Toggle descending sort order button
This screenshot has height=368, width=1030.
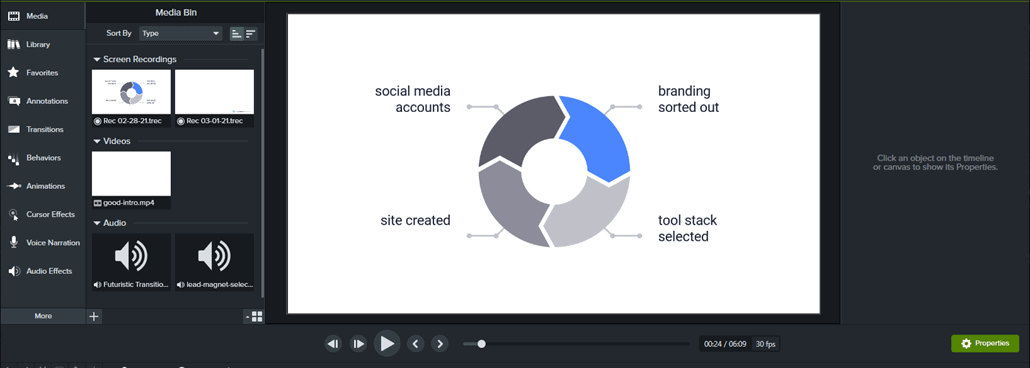[251, 34]
